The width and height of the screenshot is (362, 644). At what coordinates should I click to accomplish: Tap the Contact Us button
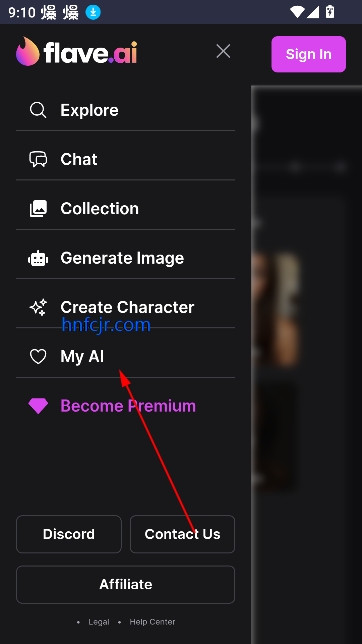(x=182, y=534)
